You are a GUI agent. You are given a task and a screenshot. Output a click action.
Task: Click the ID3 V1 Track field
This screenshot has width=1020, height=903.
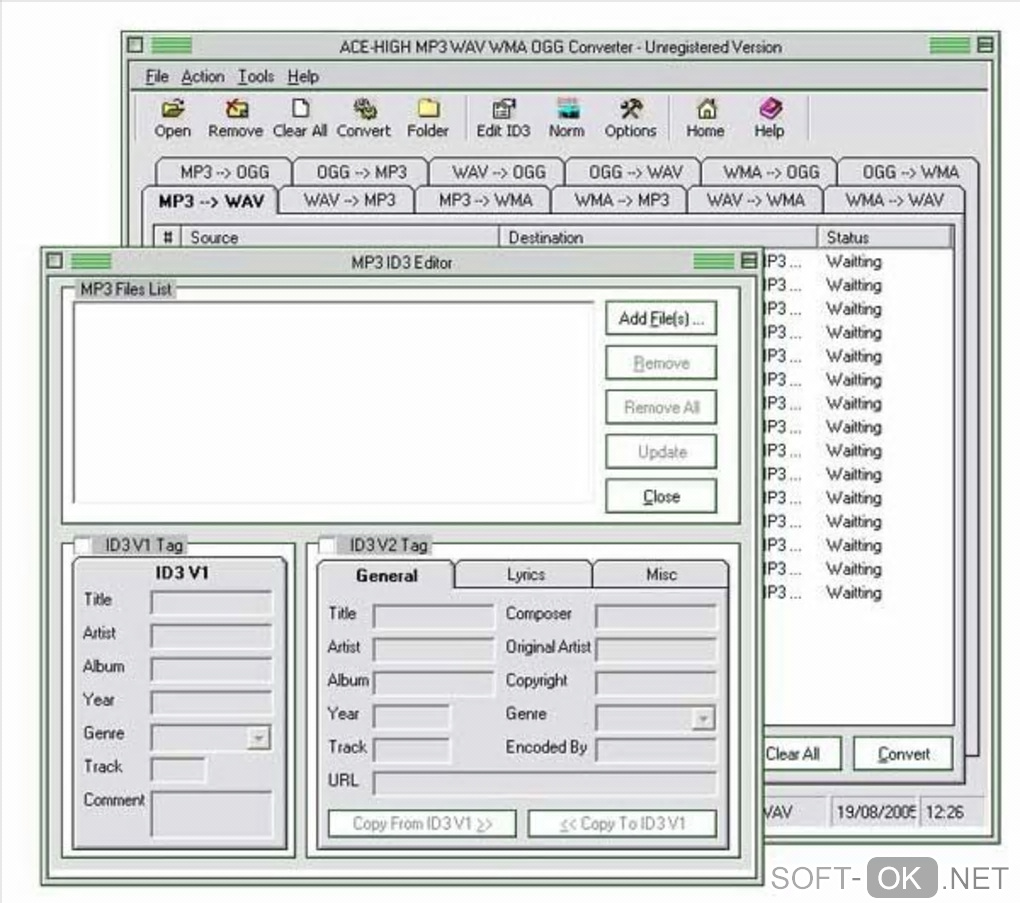click(178, 770)
